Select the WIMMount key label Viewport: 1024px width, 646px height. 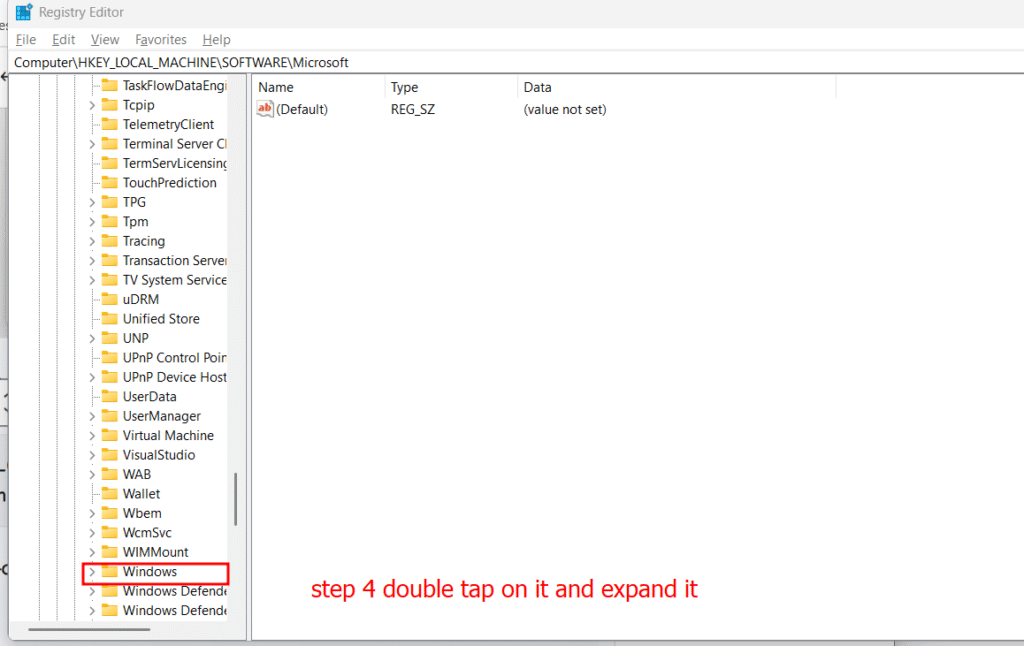(155, 552)
